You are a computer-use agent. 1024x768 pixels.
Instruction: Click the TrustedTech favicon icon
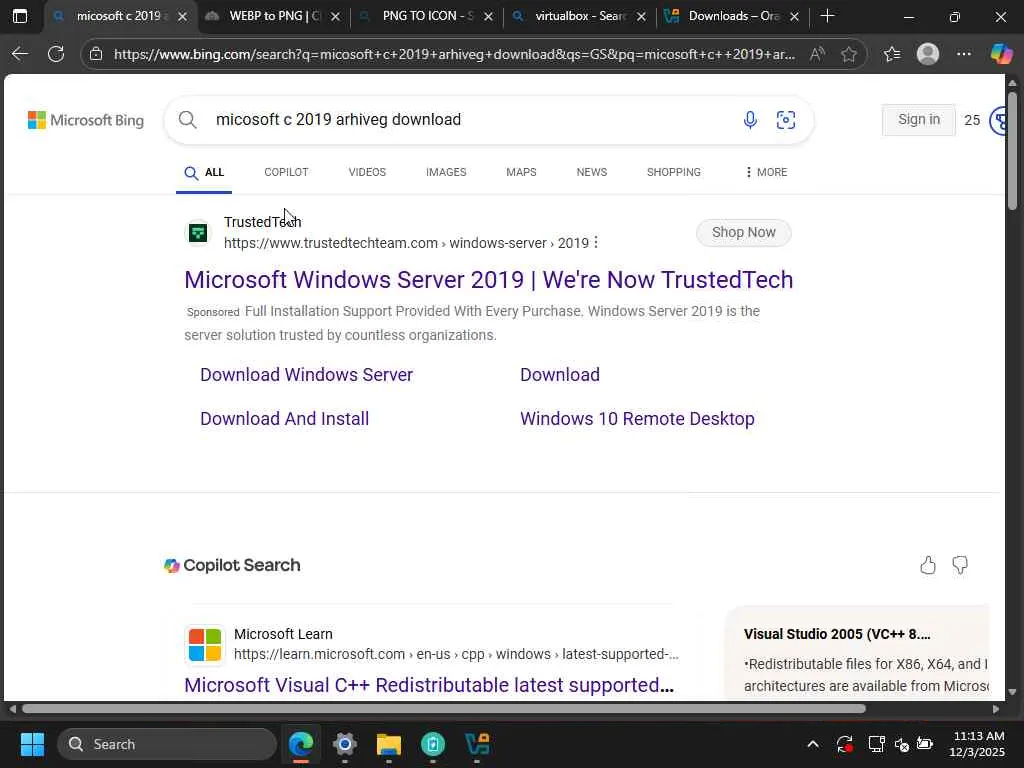tap(198, 232)
